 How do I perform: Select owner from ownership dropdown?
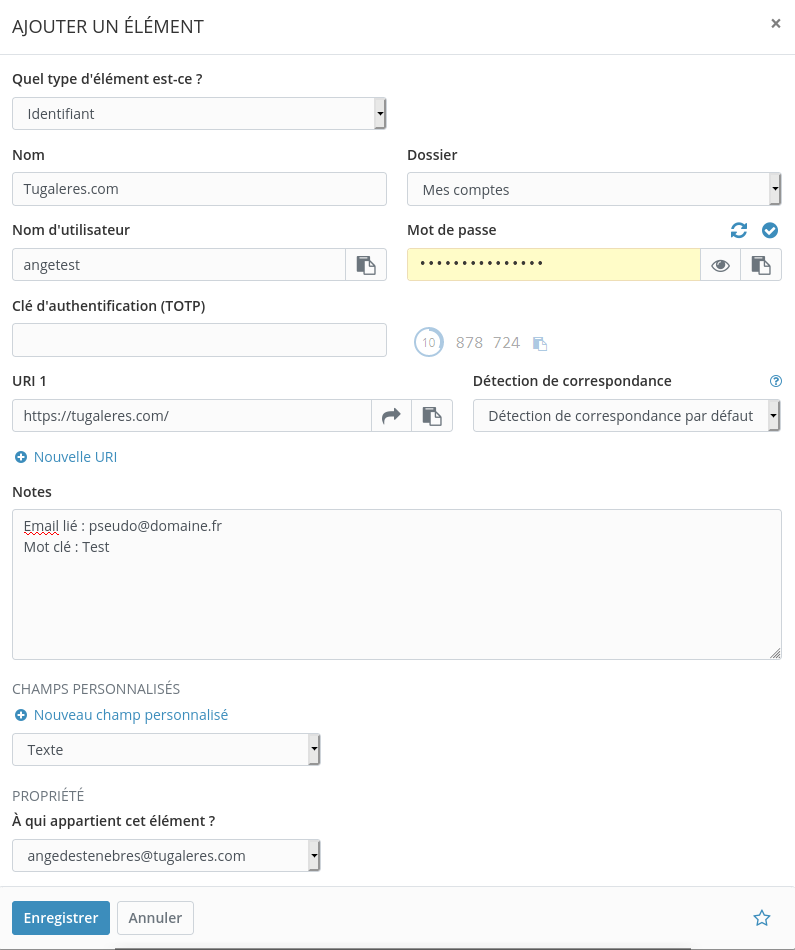point(166,856)
